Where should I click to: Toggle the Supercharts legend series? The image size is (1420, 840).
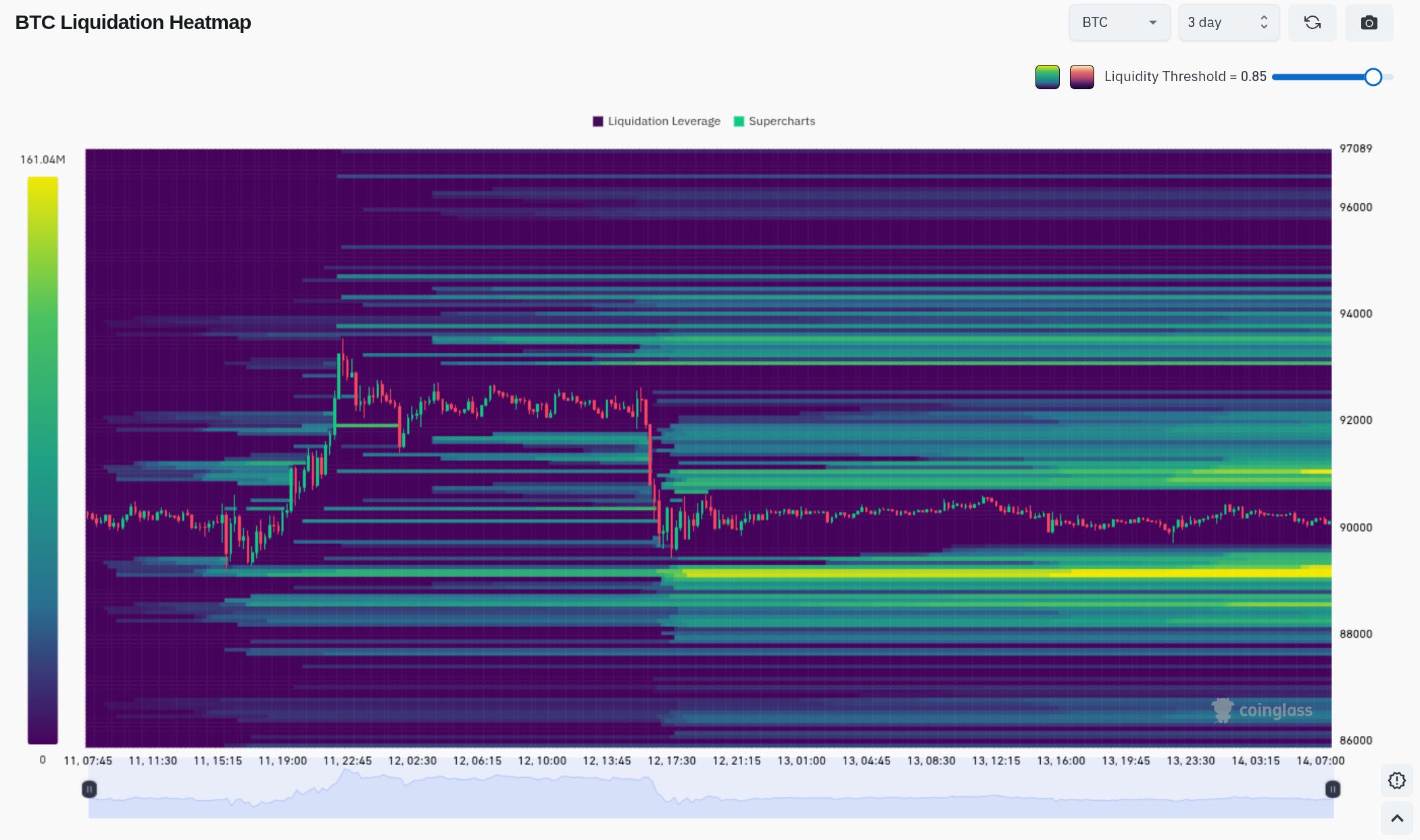tap(775, 121)
